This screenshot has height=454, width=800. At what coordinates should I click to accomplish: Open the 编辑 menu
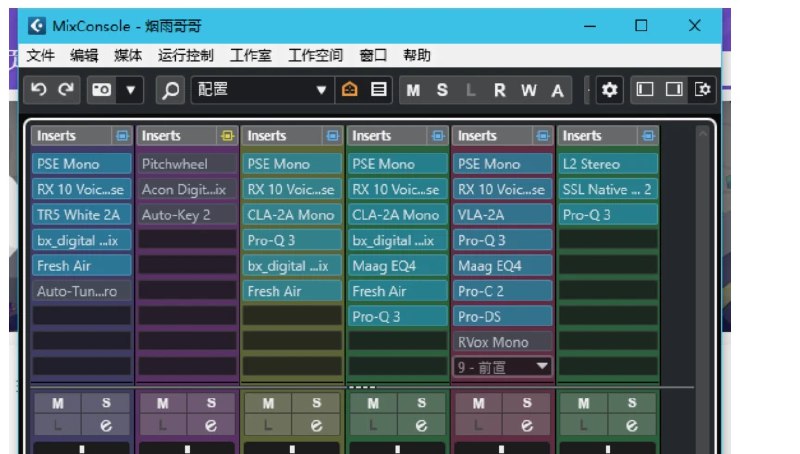pyautogui.click(x=84, y=55)
